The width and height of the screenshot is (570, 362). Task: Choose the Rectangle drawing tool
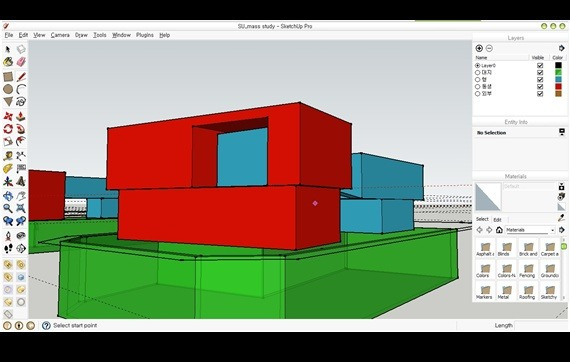click(x=8, y=77)
